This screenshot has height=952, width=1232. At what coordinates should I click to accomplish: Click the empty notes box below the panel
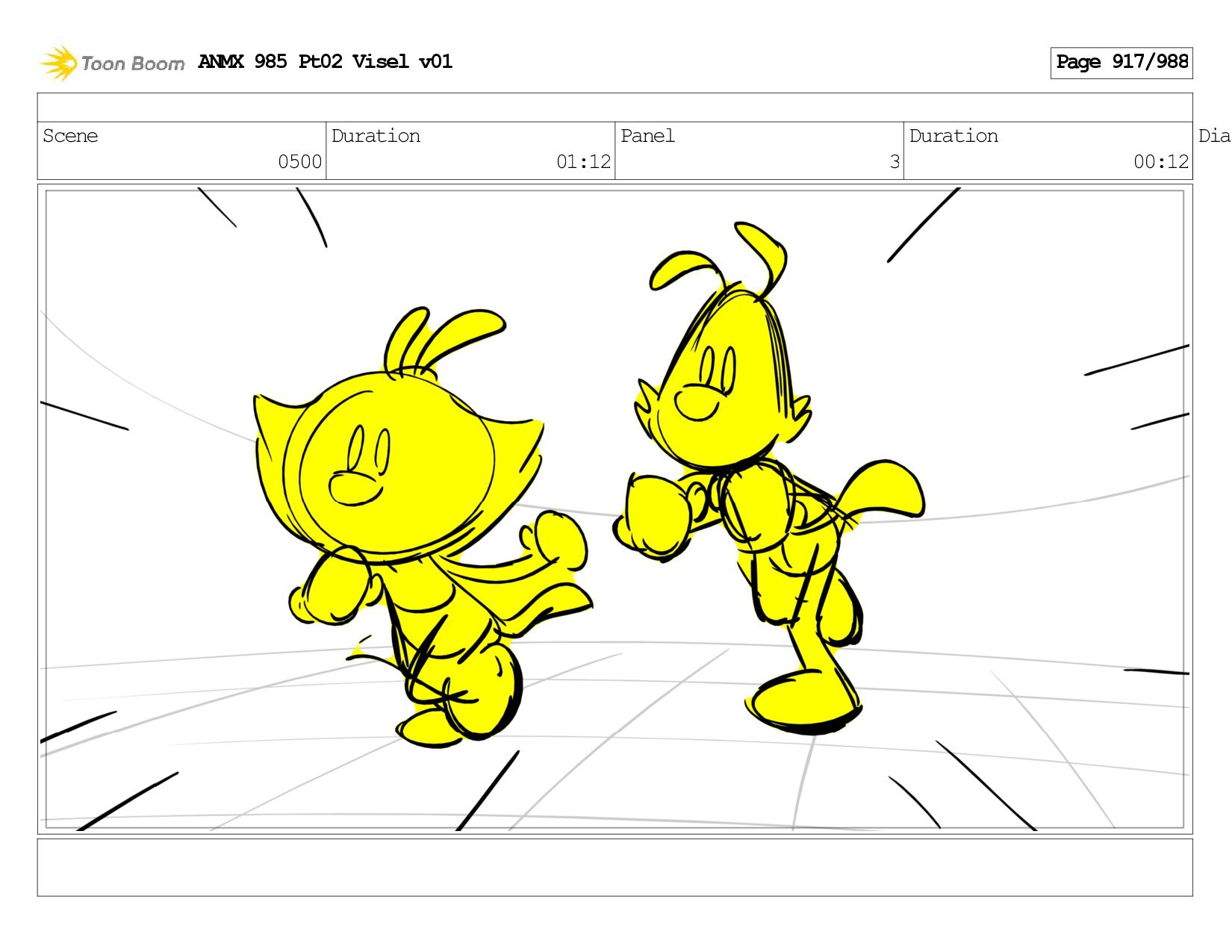(x=615, y=868)
